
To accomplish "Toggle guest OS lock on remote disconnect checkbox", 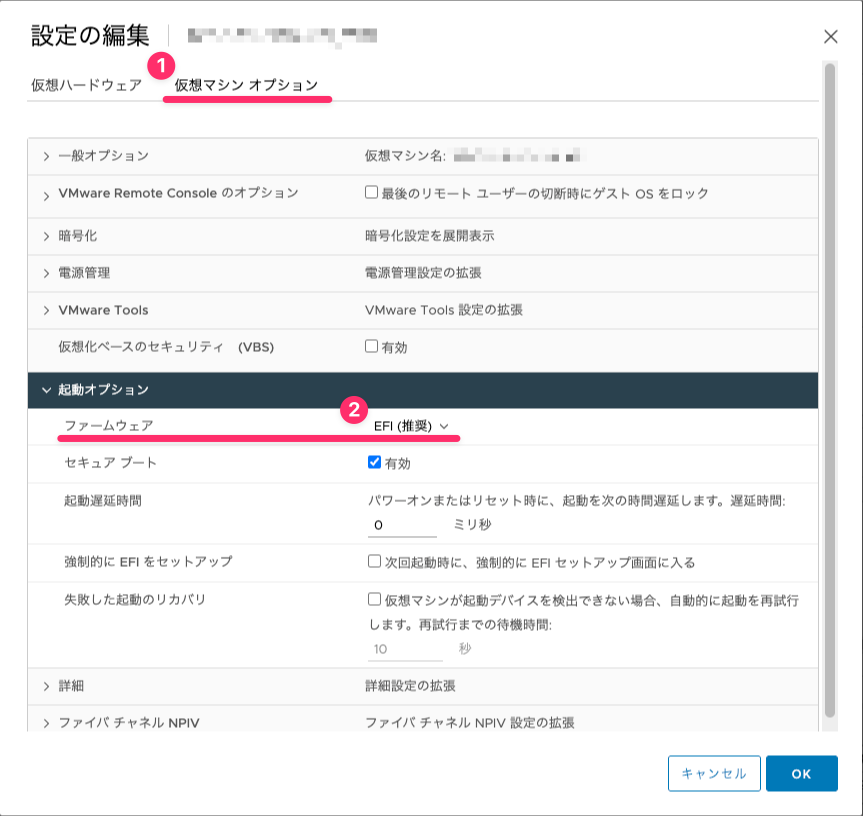I will (372, 192).
